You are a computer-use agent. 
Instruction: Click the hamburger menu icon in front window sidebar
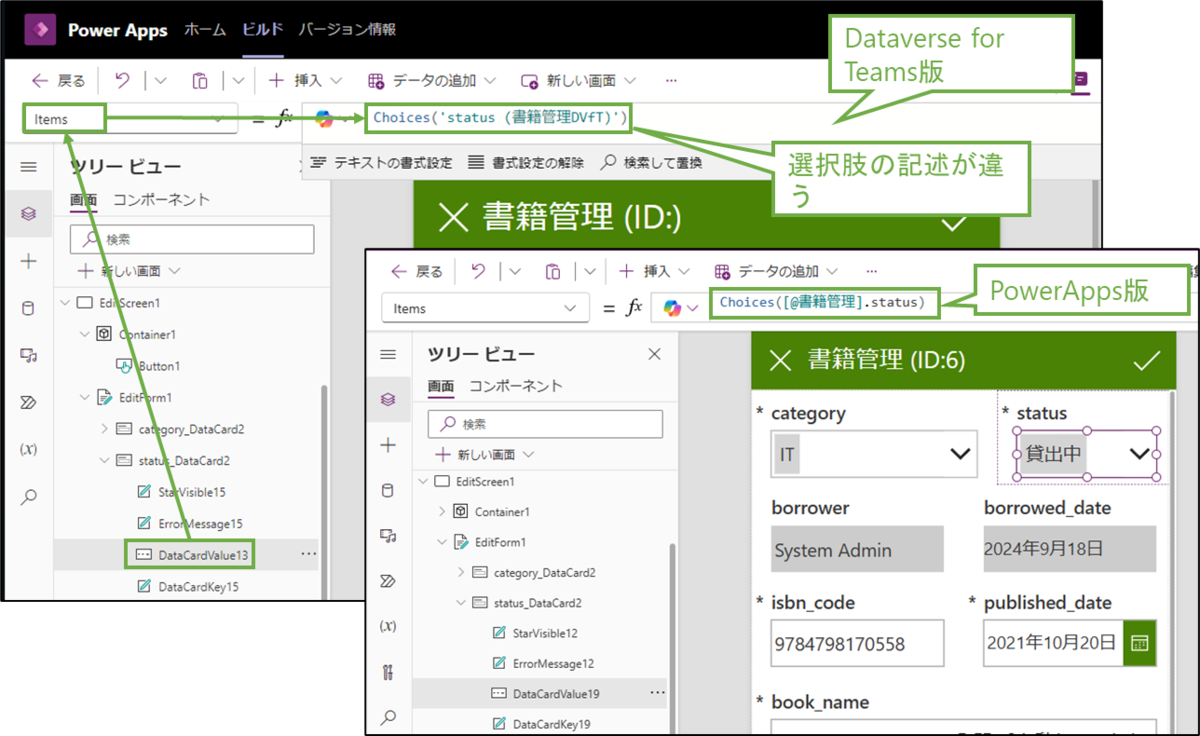tap(388, 354)
